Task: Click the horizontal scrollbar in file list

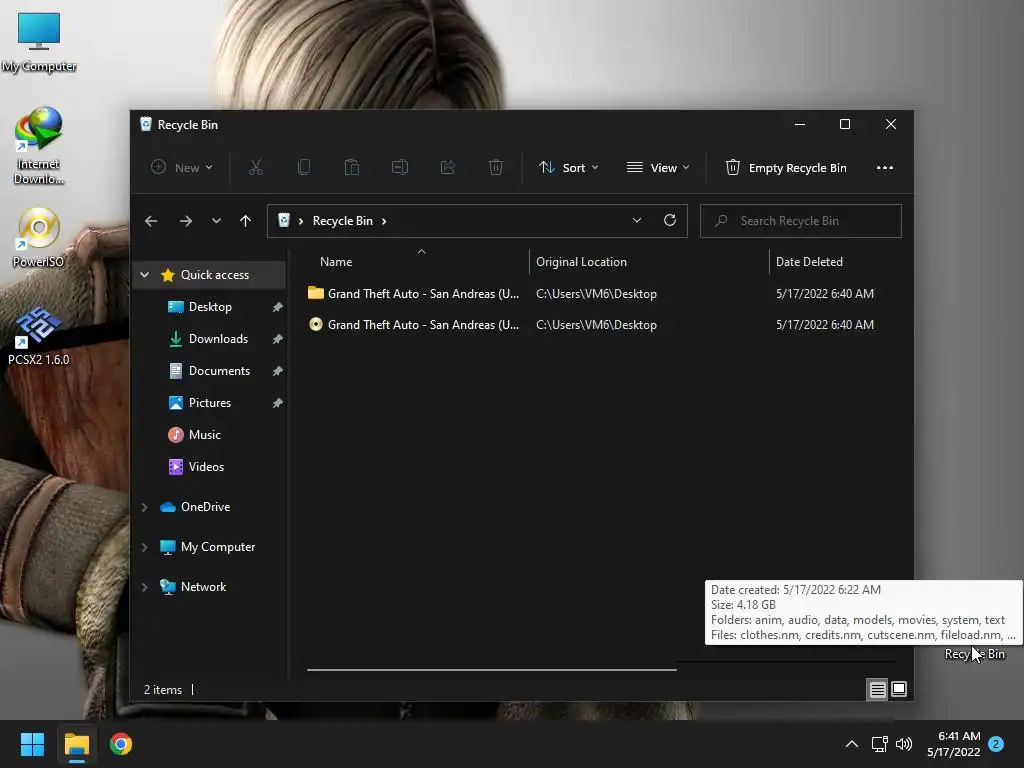Action: (492, 669)
